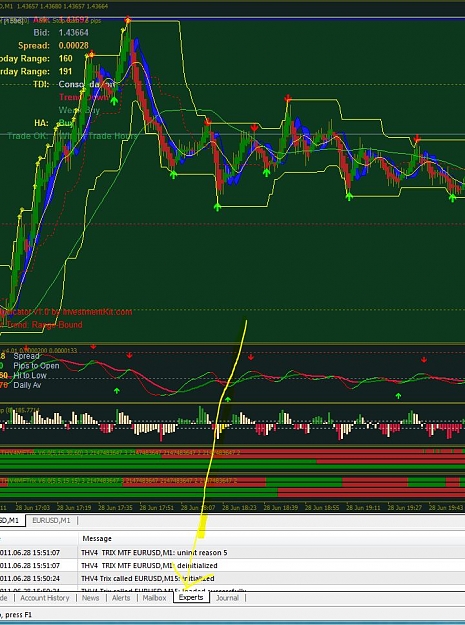Click the 'Pips to Open' label
Screen dimensions: 465x625
[36, 366]
